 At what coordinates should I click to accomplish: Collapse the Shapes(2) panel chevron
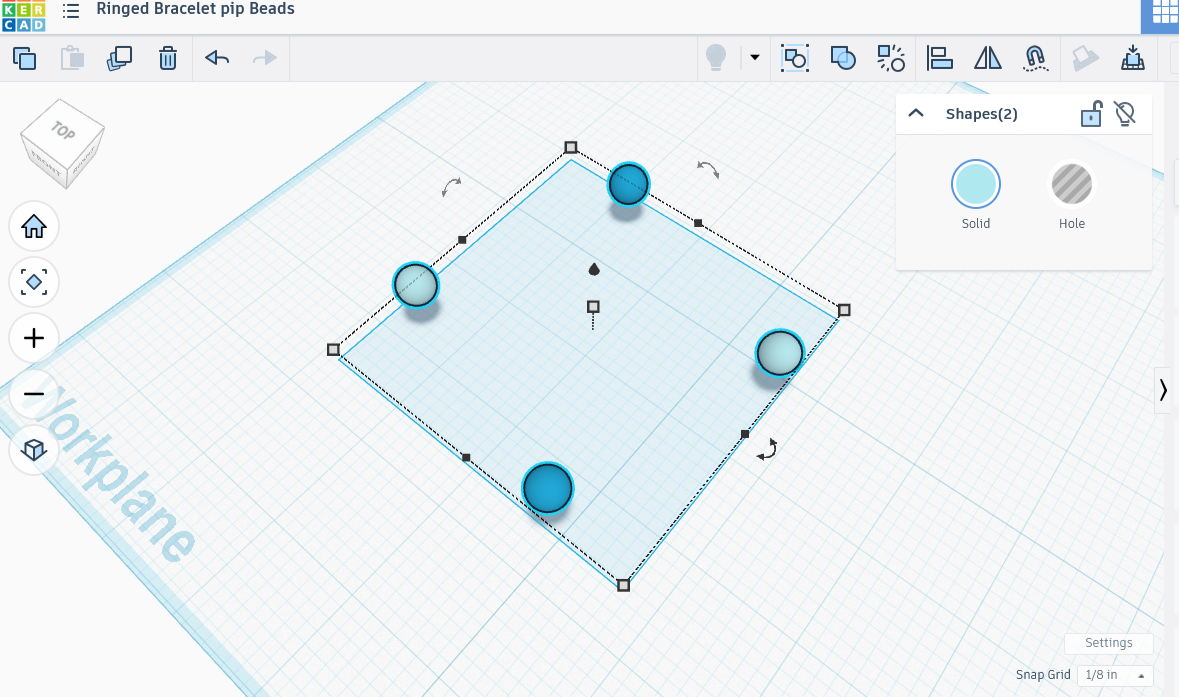916,114
